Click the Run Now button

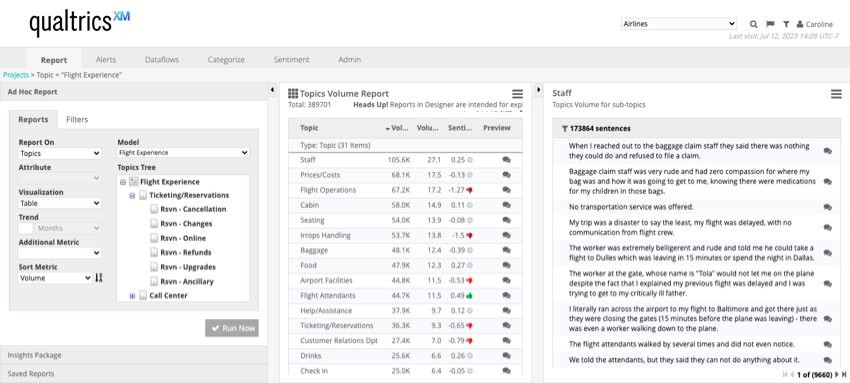(x=231, y=328)
